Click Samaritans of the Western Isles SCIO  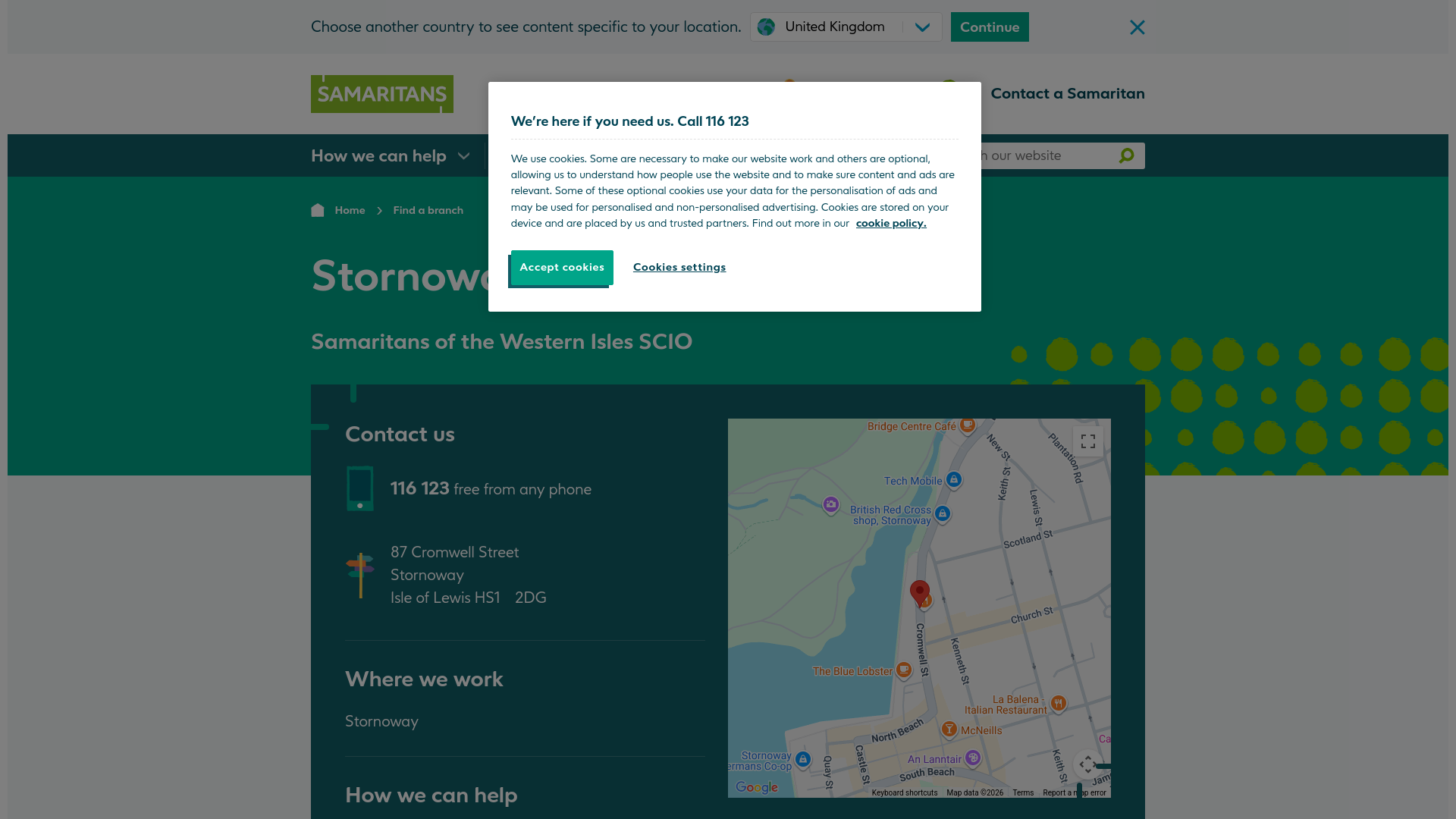click(501, 342)
